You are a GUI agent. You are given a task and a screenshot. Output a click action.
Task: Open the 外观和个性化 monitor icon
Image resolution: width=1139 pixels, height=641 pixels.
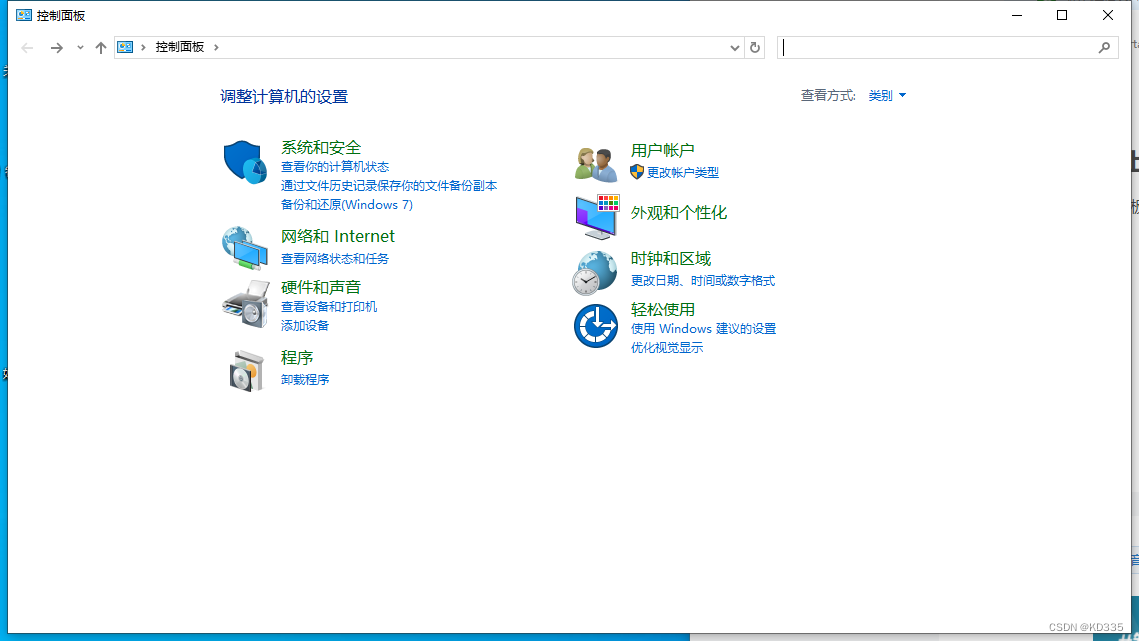597,217
